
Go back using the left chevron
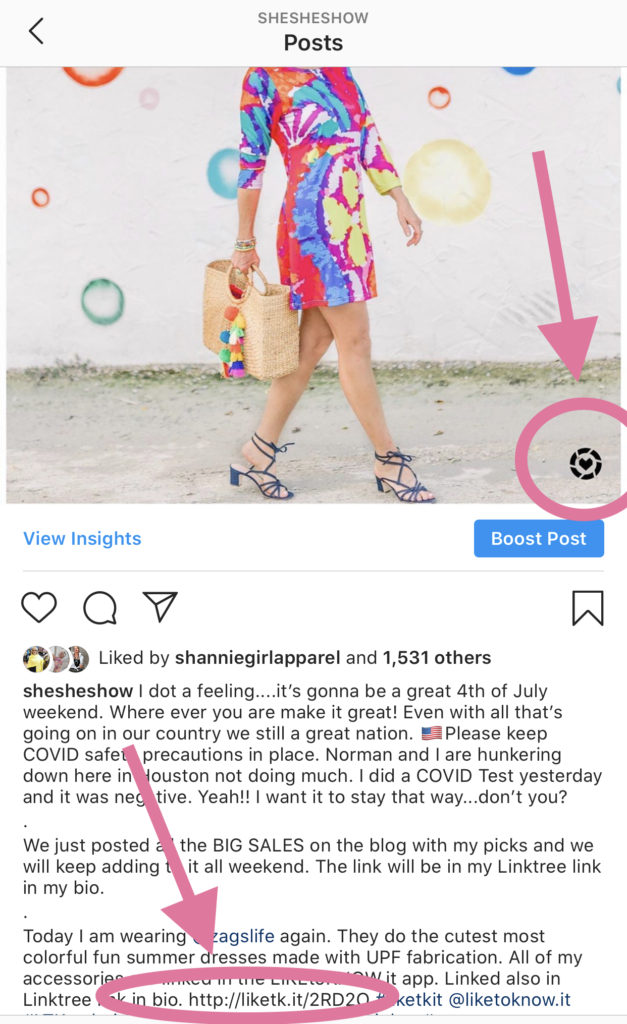tap(37, 31)
